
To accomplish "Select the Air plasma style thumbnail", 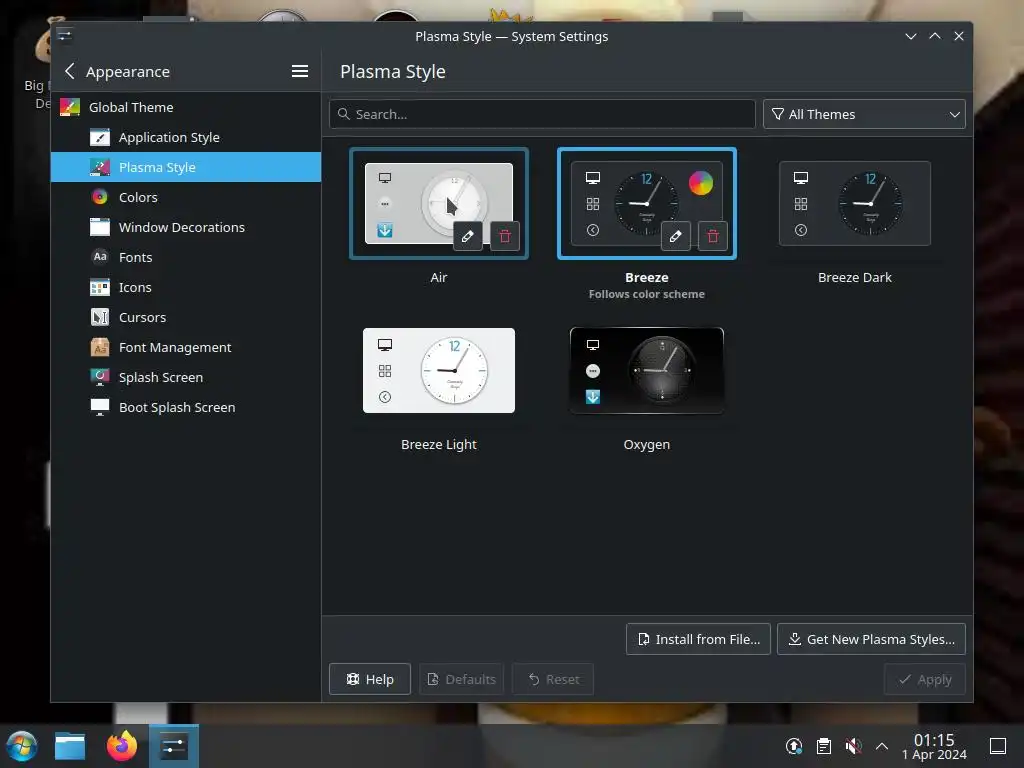I will [439, 203].
